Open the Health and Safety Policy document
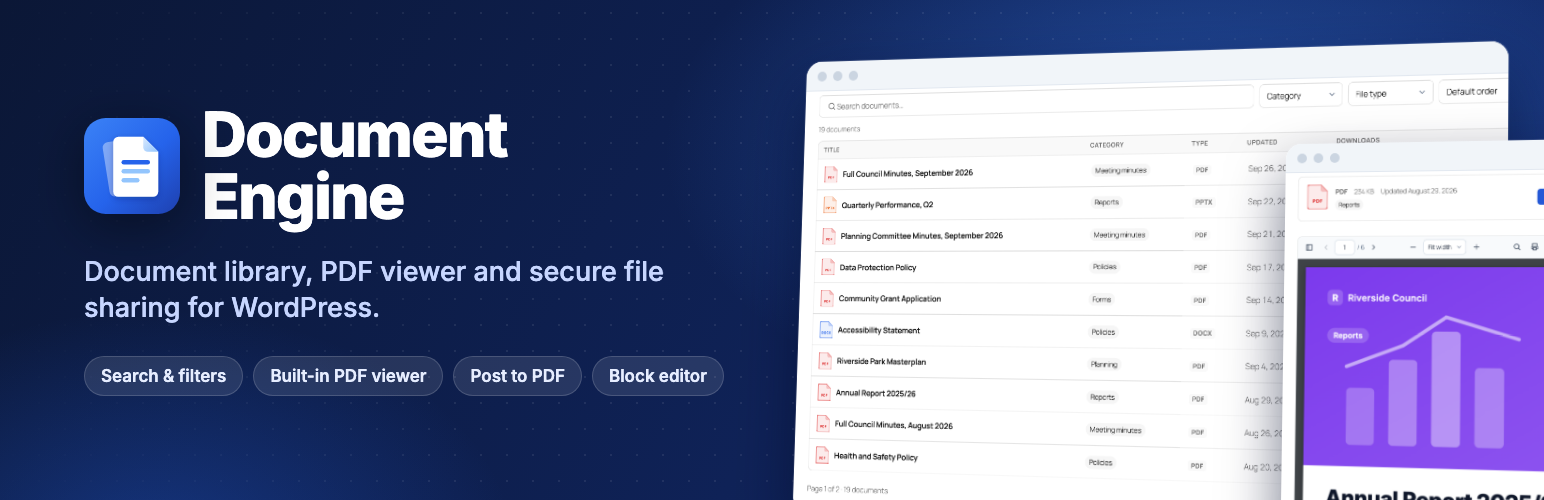The width and height of the screenshot is (1544, 500). (x=876, y=456)
